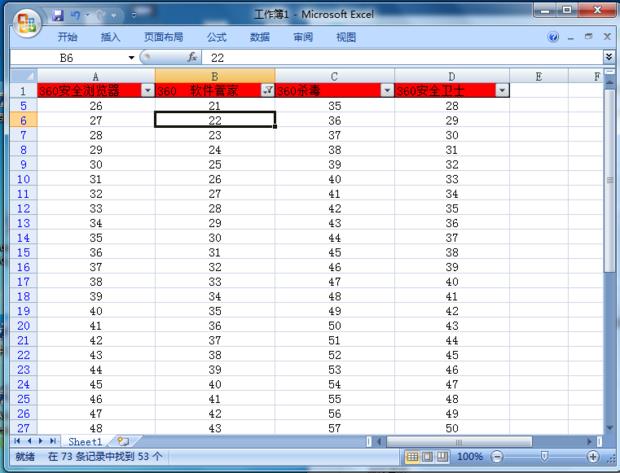Viewport: 620px width, 473px height.
Task: Switch to Normal view in status bar
Action: (412, 457)
